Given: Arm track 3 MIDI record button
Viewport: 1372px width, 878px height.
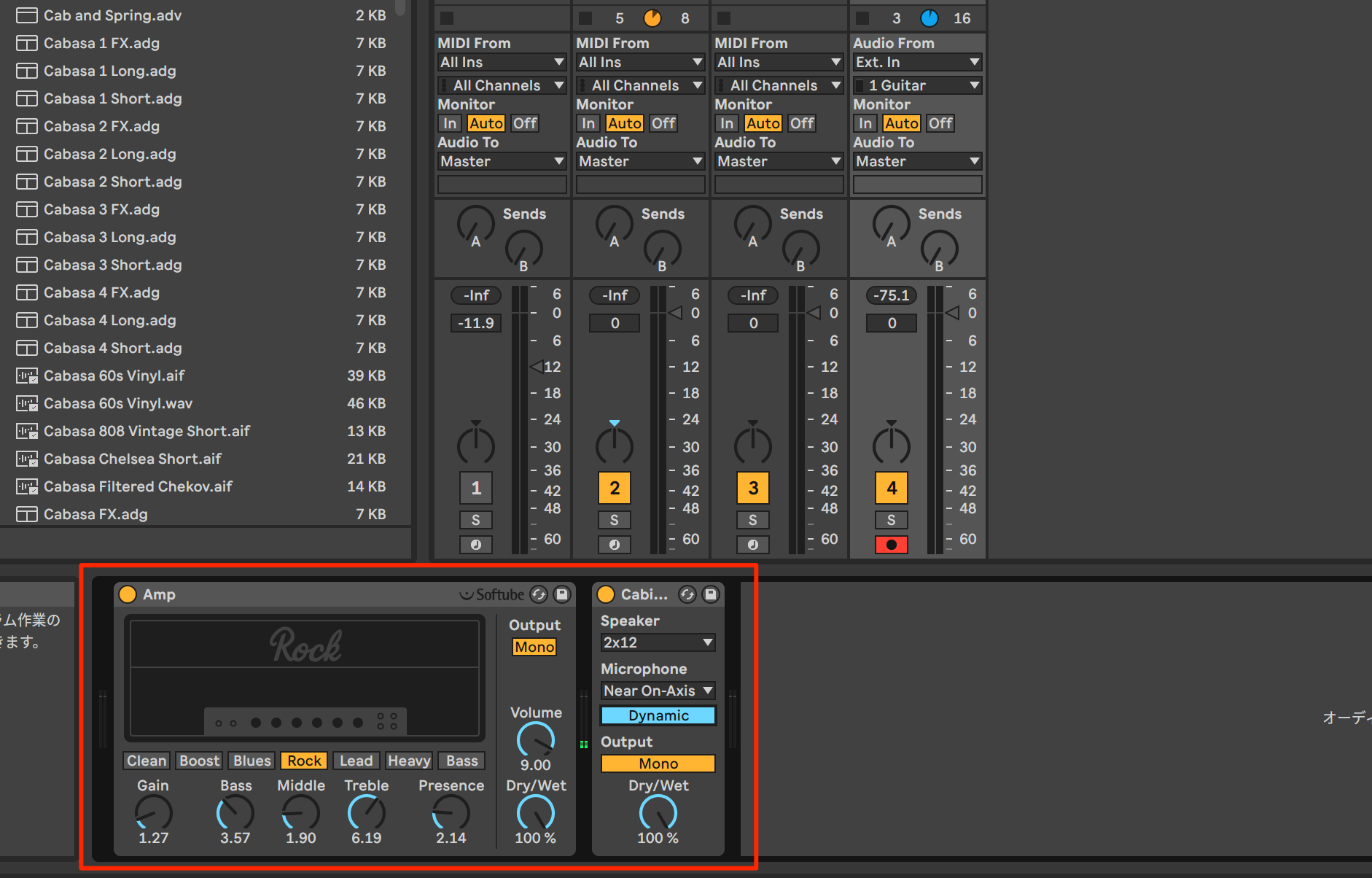Looking at the screenshot, I should (x=753, y=545).
